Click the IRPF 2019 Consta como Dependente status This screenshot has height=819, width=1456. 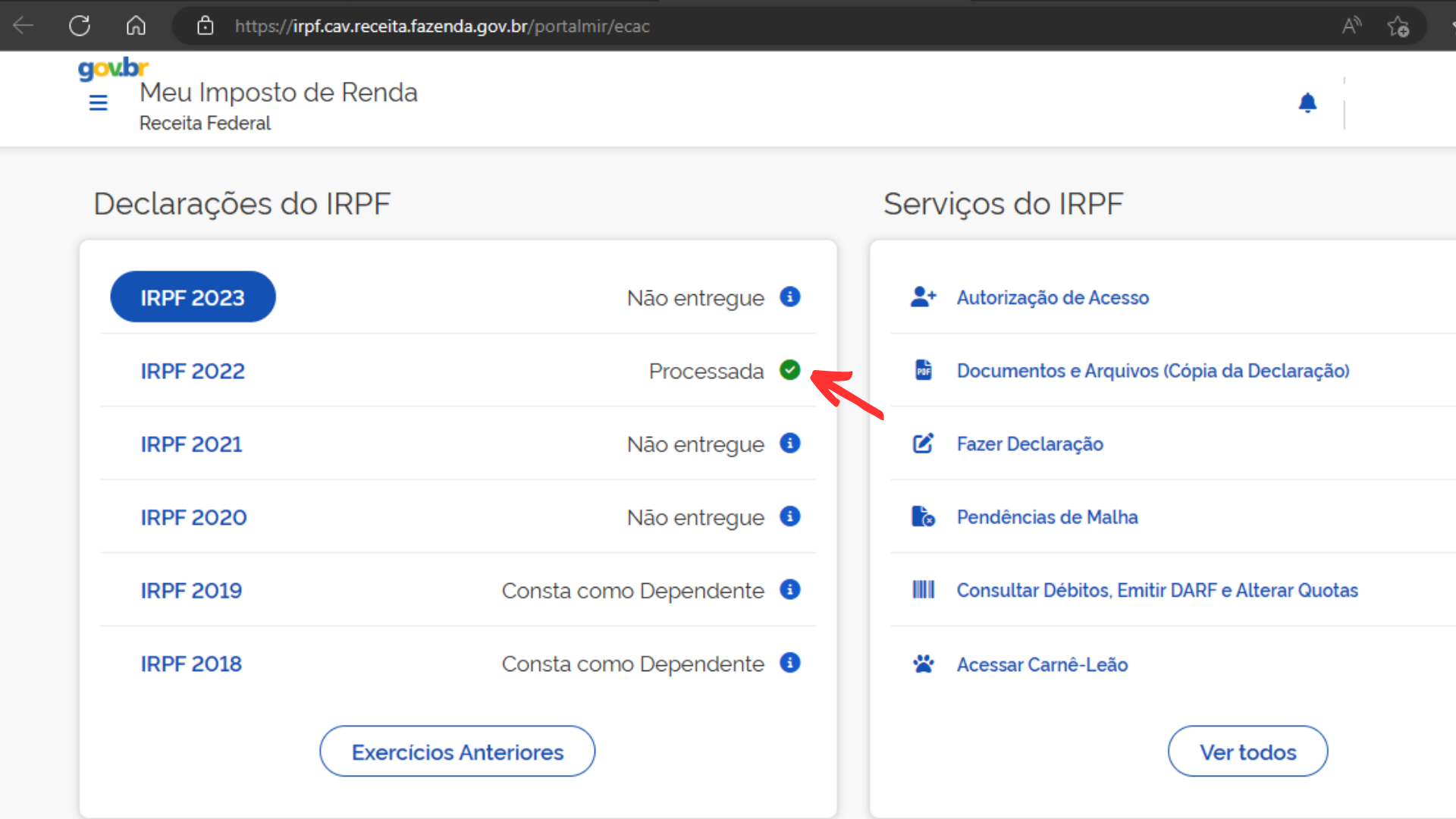[x=632, y=591]
